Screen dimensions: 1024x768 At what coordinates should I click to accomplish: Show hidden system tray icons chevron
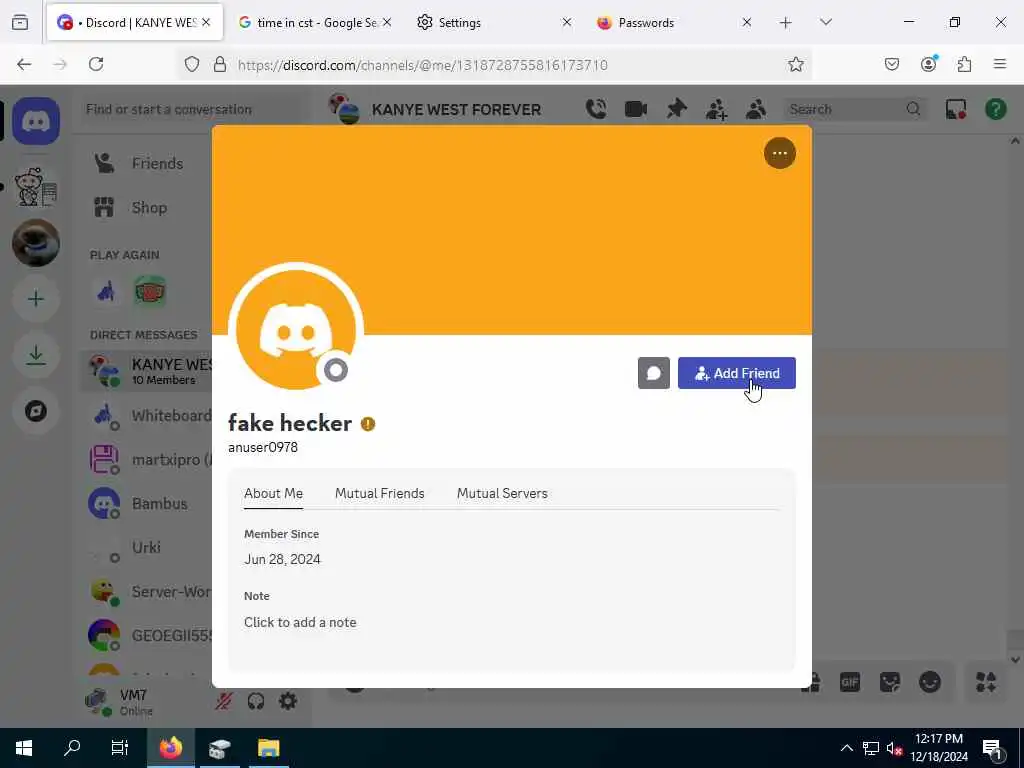(846, 748)
